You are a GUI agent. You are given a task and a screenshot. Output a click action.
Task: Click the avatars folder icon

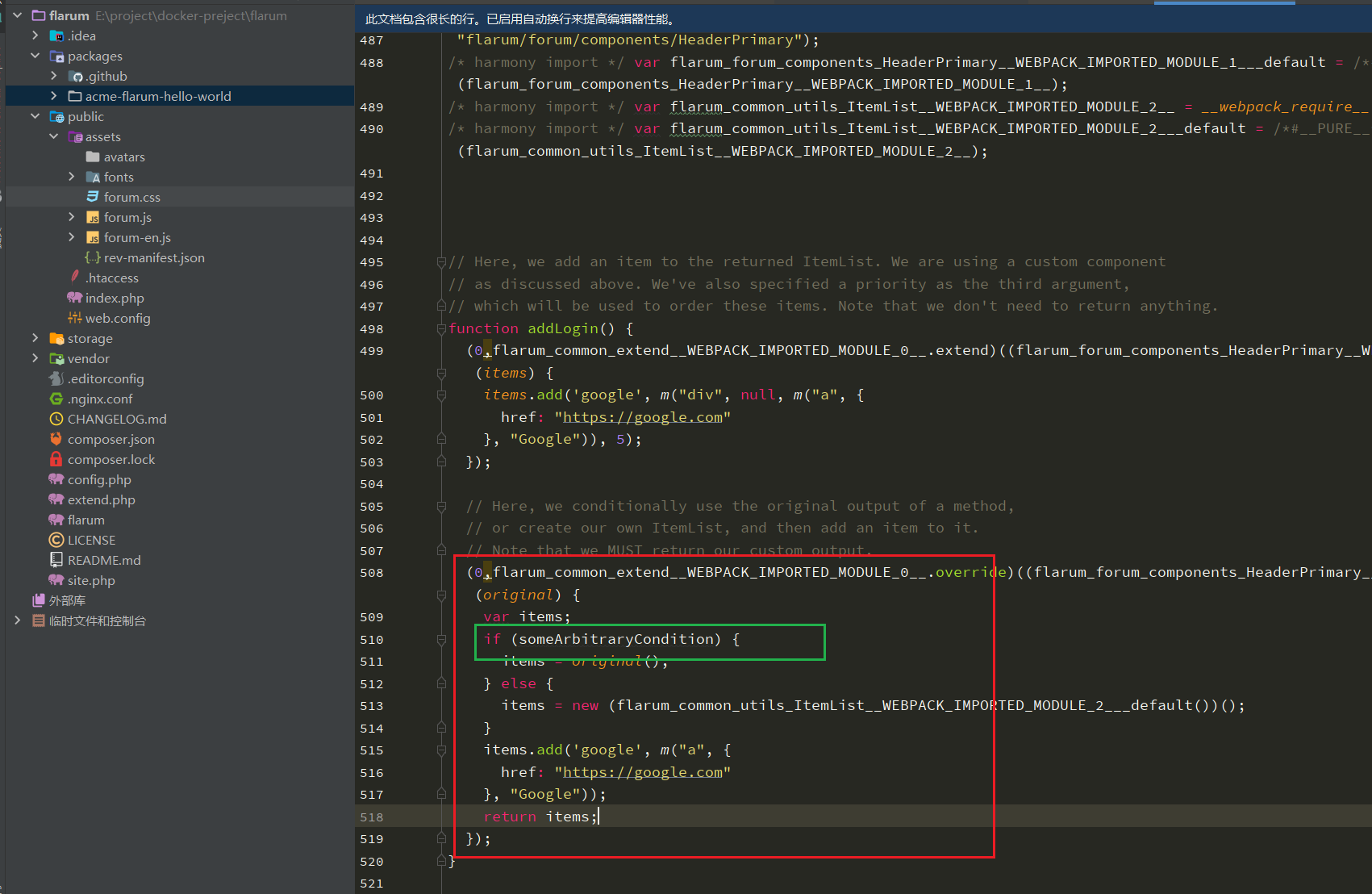93,157
